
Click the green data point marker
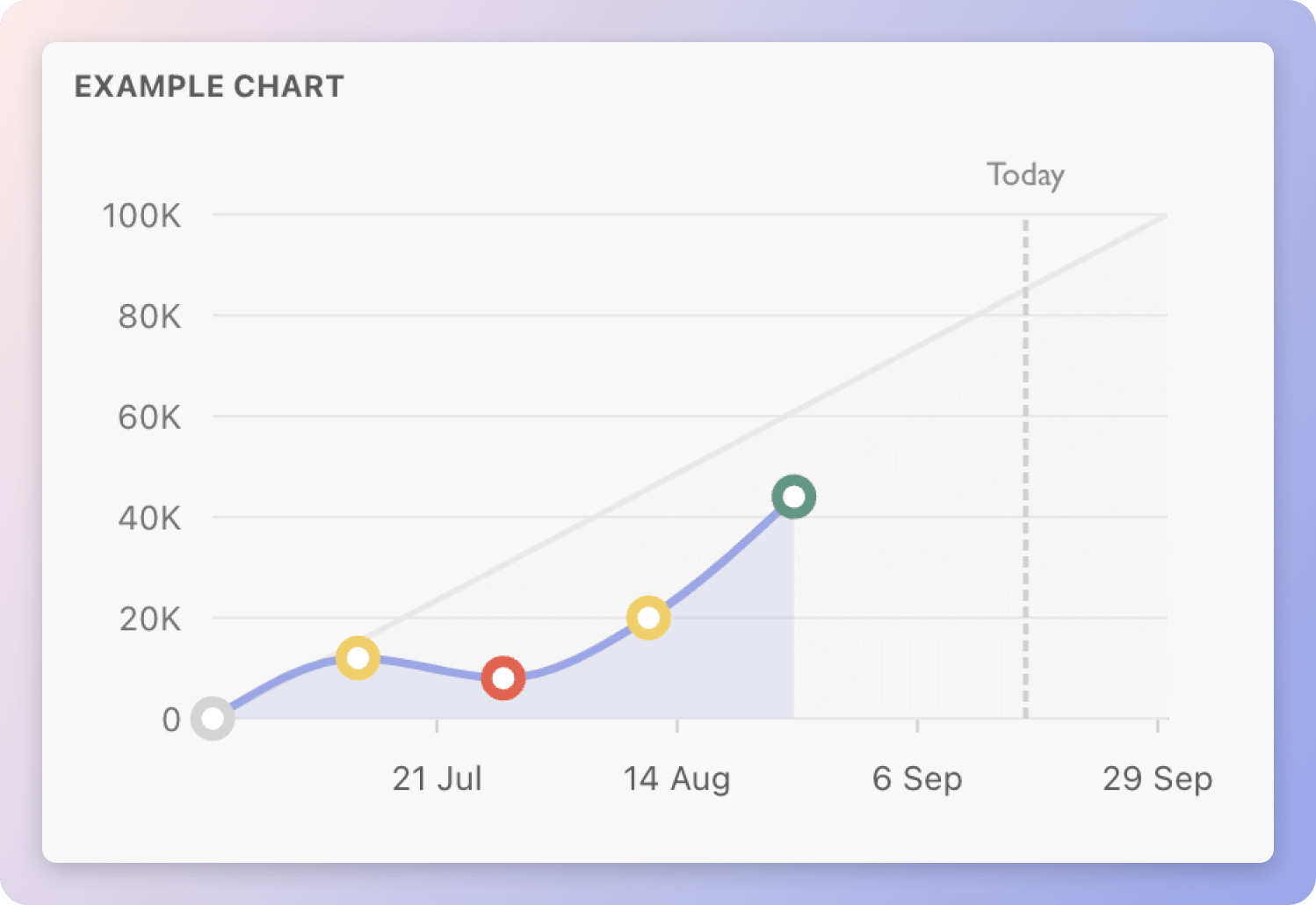pos(794,497)
